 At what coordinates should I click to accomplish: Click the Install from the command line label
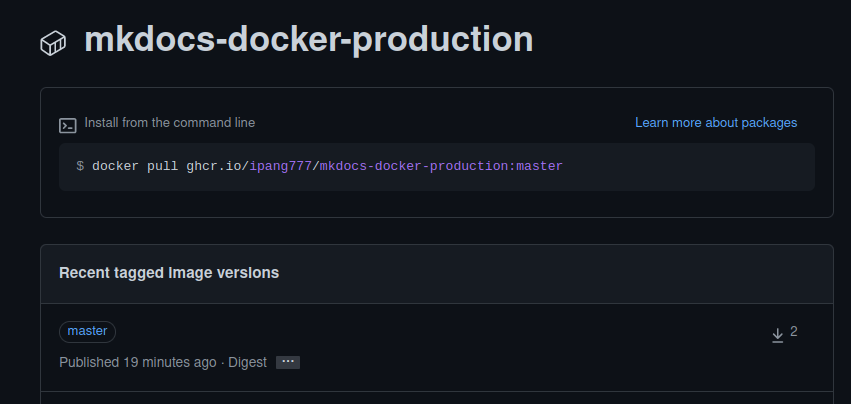[170, 123]
